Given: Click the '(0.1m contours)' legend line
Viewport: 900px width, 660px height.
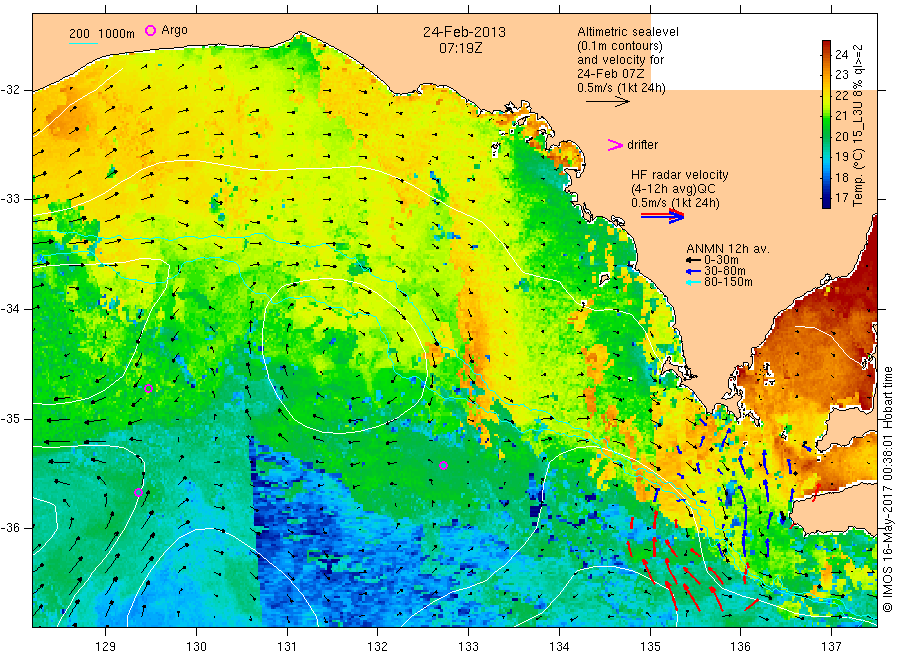Looking at the screenshot, I should 620,46.
